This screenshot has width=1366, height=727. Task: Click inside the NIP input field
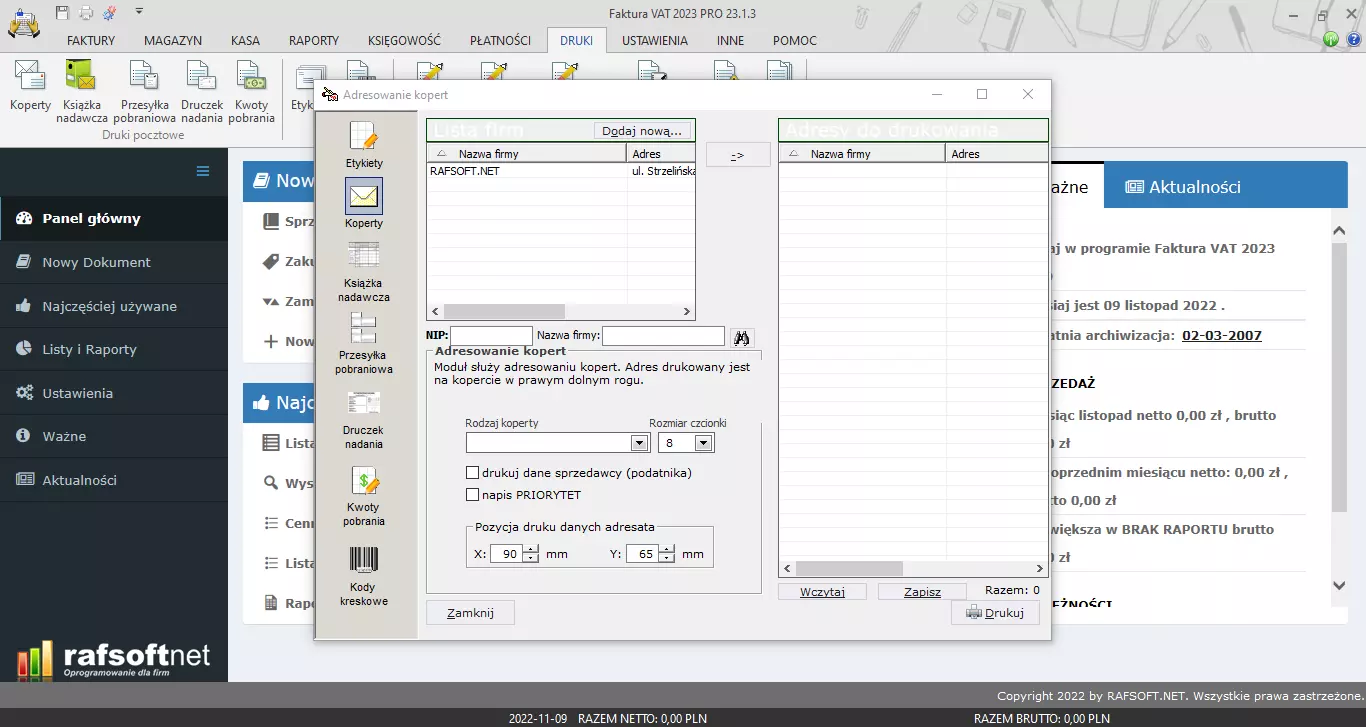tap(490, 336)
